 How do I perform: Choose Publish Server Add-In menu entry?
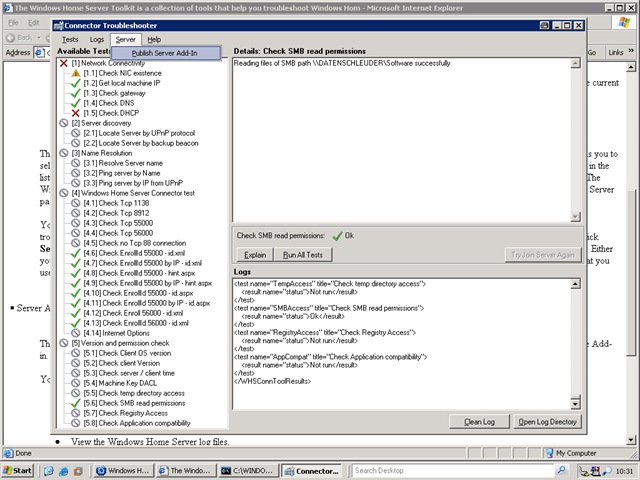point(166,53)
